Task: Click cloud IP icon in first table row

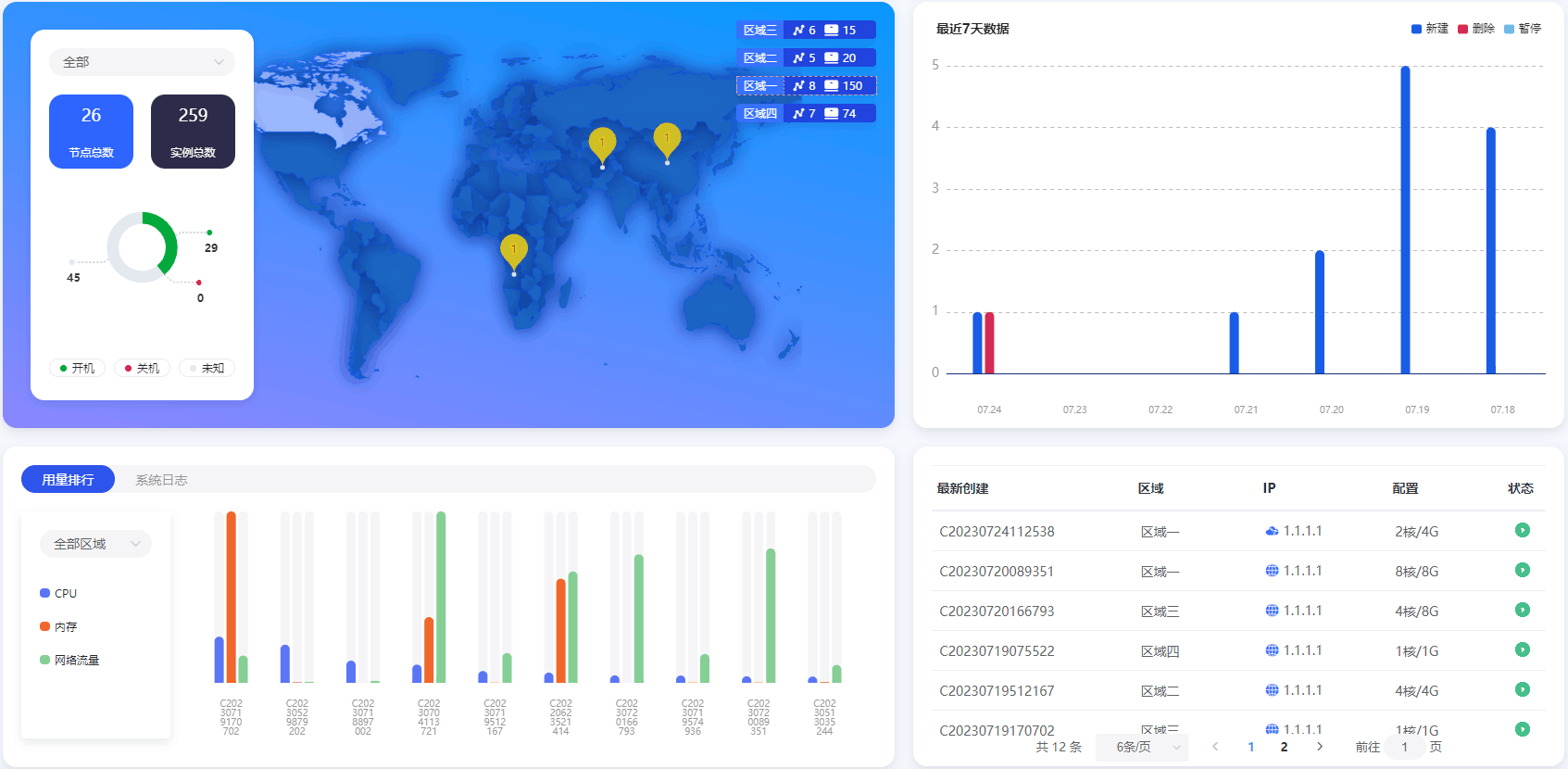Action: [1272, 531]
